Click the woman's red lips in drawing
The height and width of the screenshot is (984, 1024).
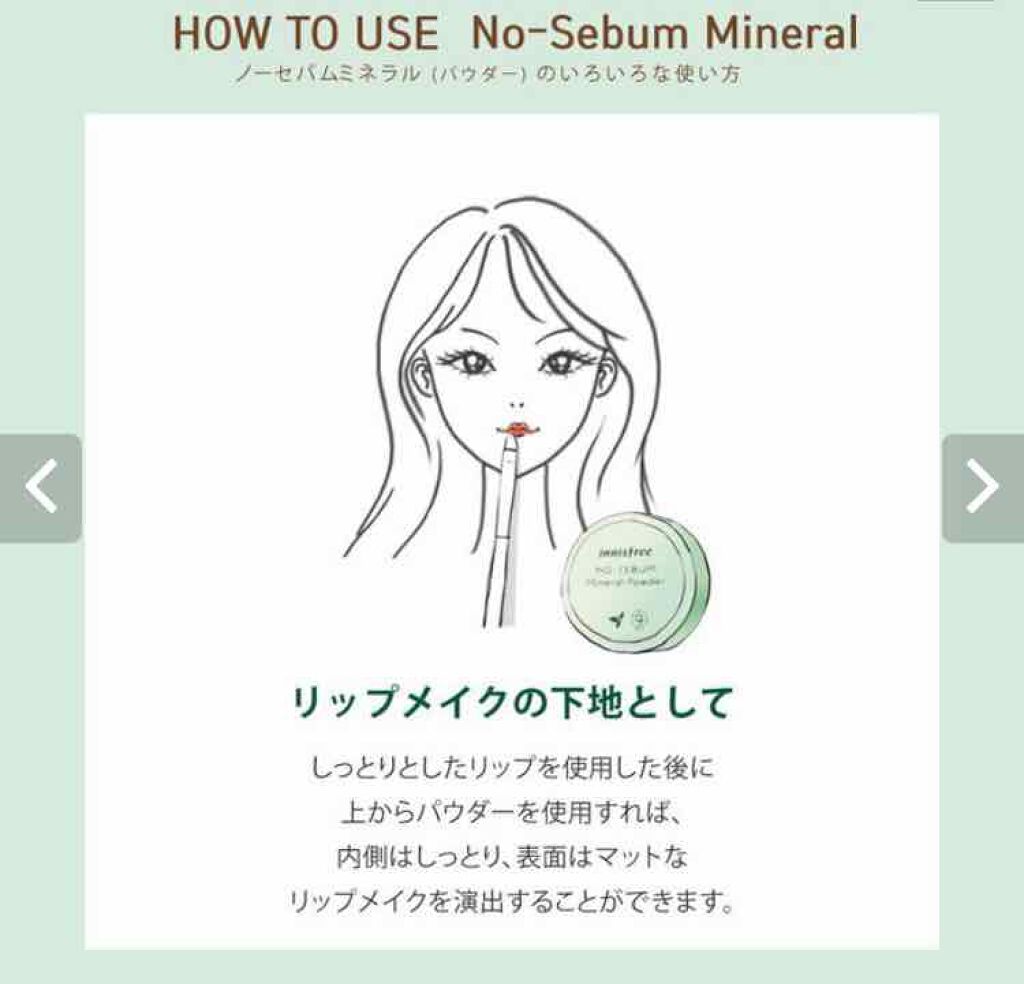coord(518,428)
